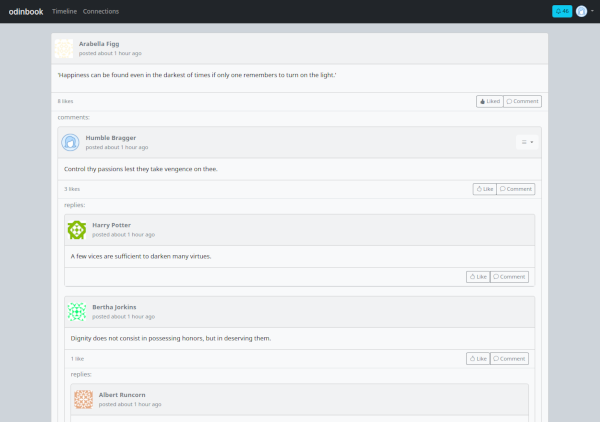The height and width of the screenshot is (422, 600).
Task: Click Harry Potter's green avatar
Action: [x=77, y=230]
